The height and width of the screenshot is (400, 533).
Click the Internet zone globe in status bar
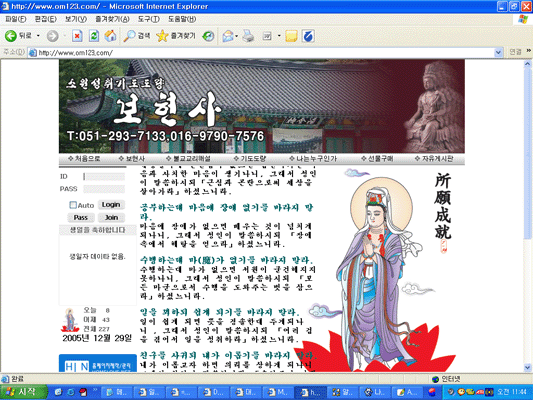click(435, 379)
